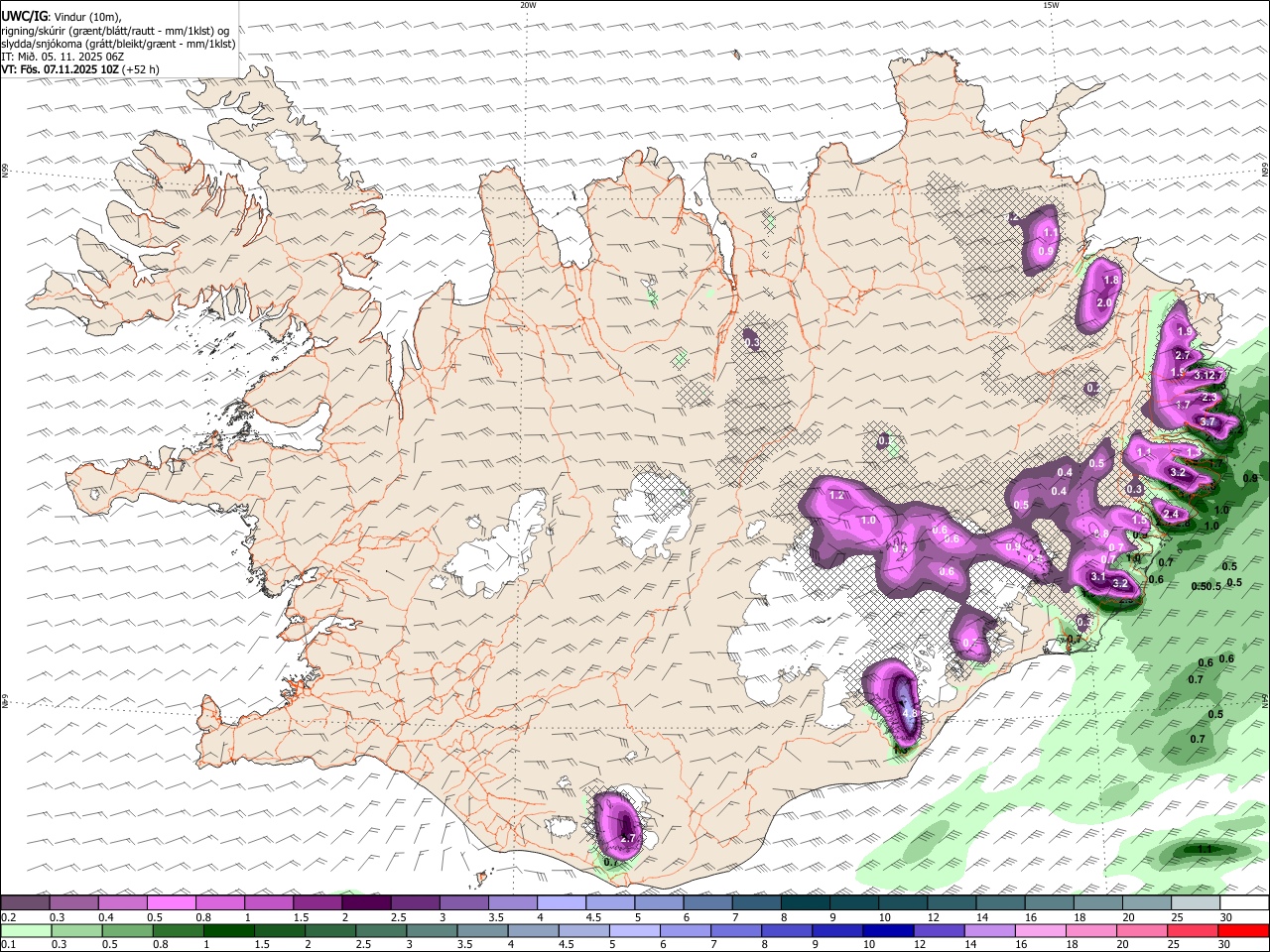Click the 3.7 snowfall value on the east coast
This screenshot has width=1270, height=952.
pos(1207,421)
